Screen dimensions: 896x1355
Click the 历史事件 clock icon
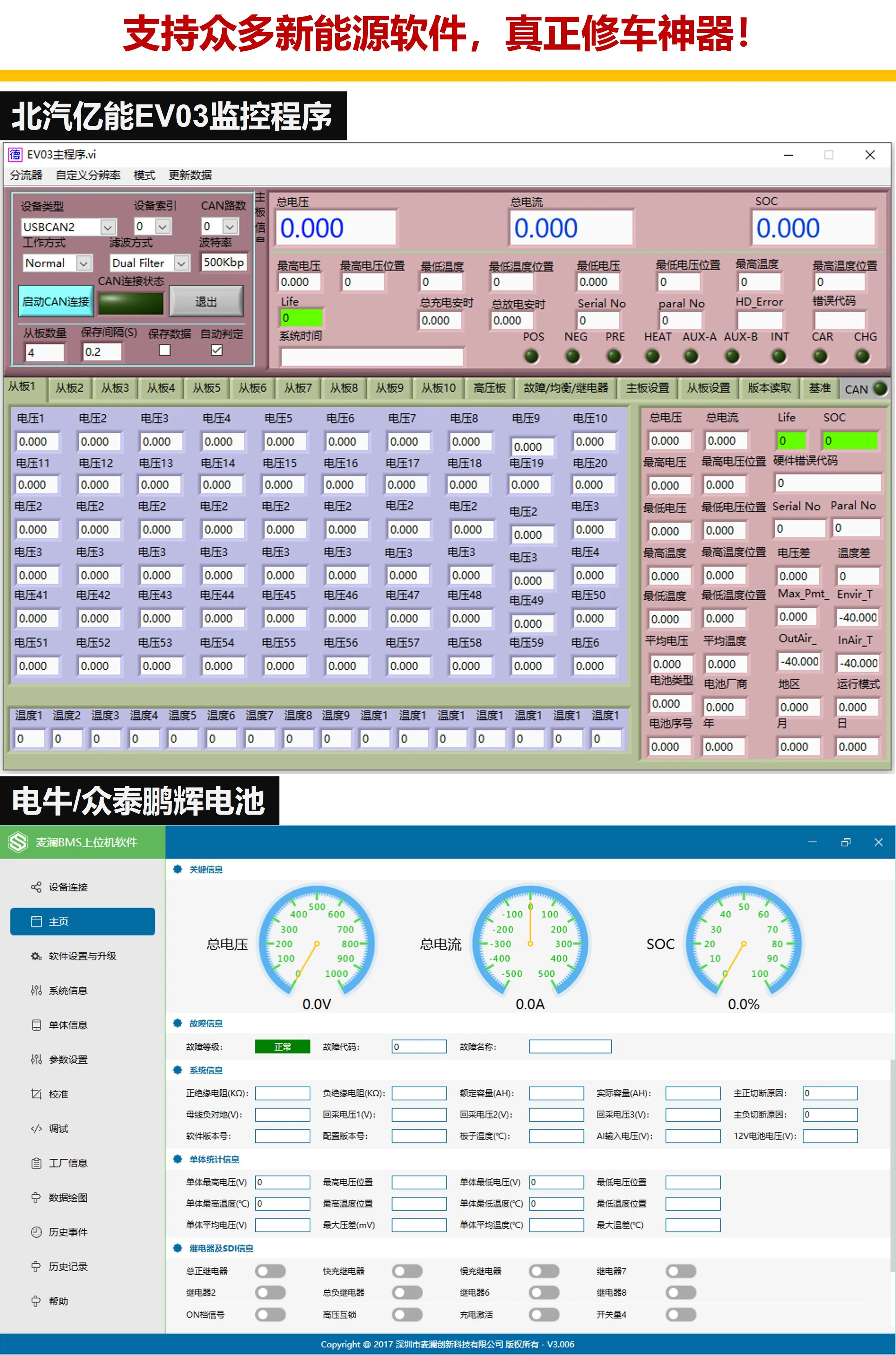[36, 1231]
